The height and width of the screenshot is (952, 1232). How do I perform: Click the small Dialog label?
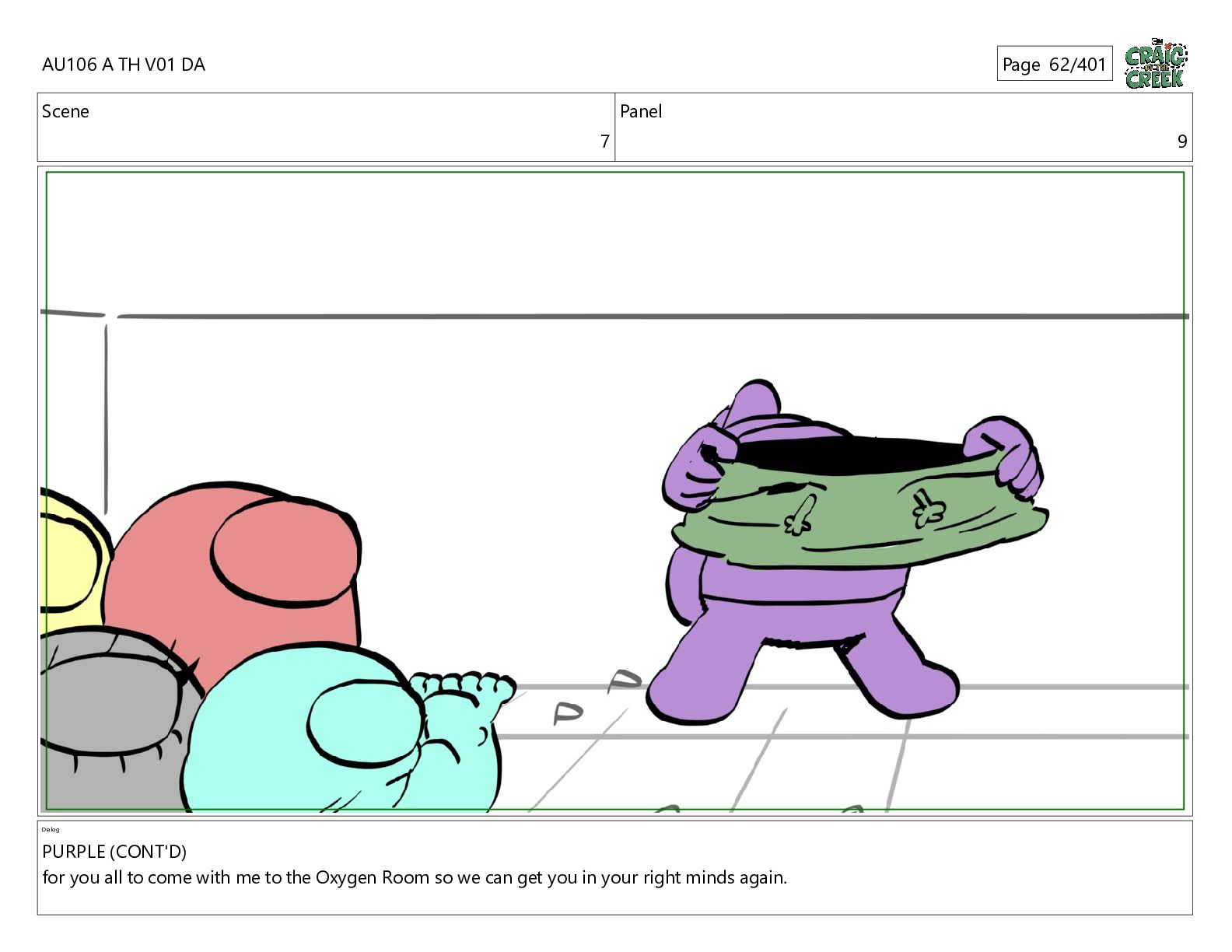click(51, 829)
